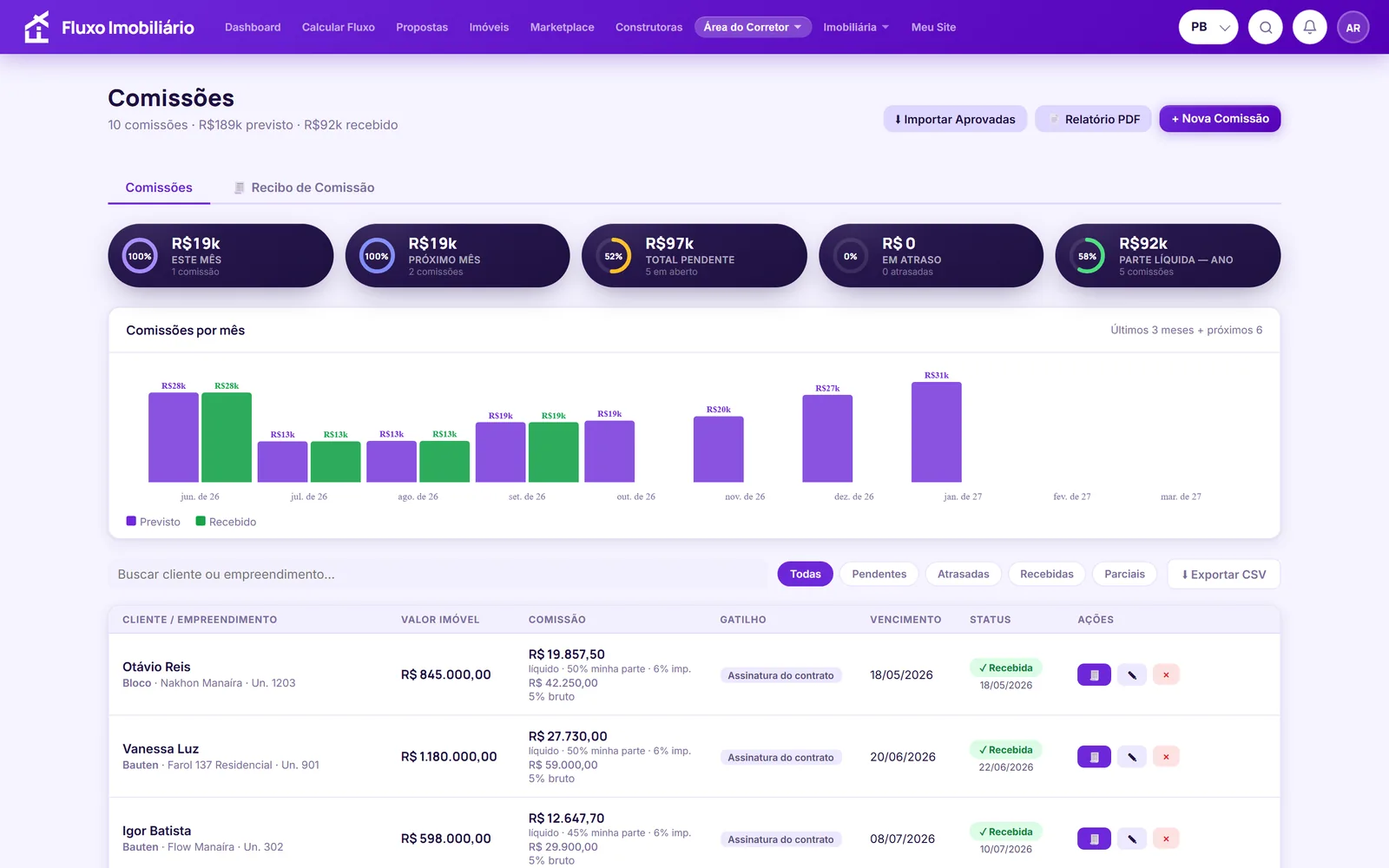
Task: Click the 52% total pendente ring
Action: (x=614, y=256)
